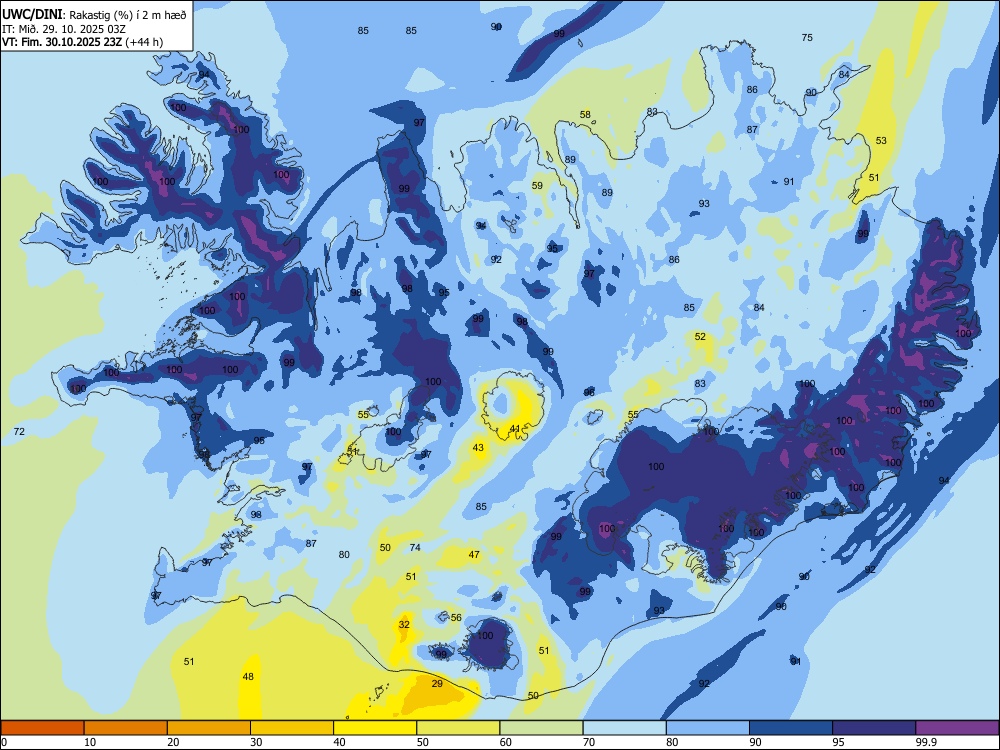
Task: Click the 95–99.9 navy legend swatch
Action: (x=874, y=728)
